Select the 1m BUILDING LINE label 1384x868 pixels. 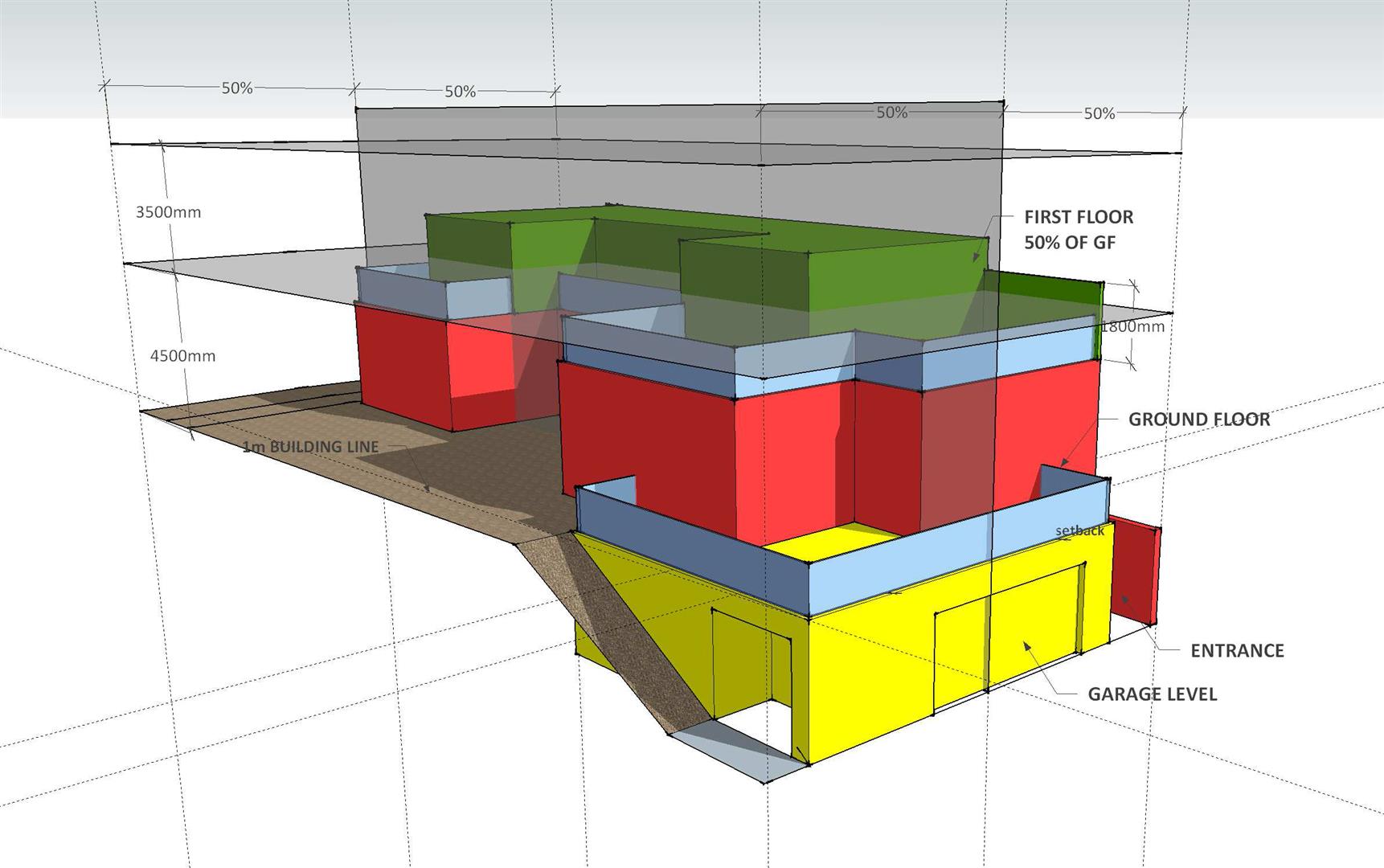310,446
